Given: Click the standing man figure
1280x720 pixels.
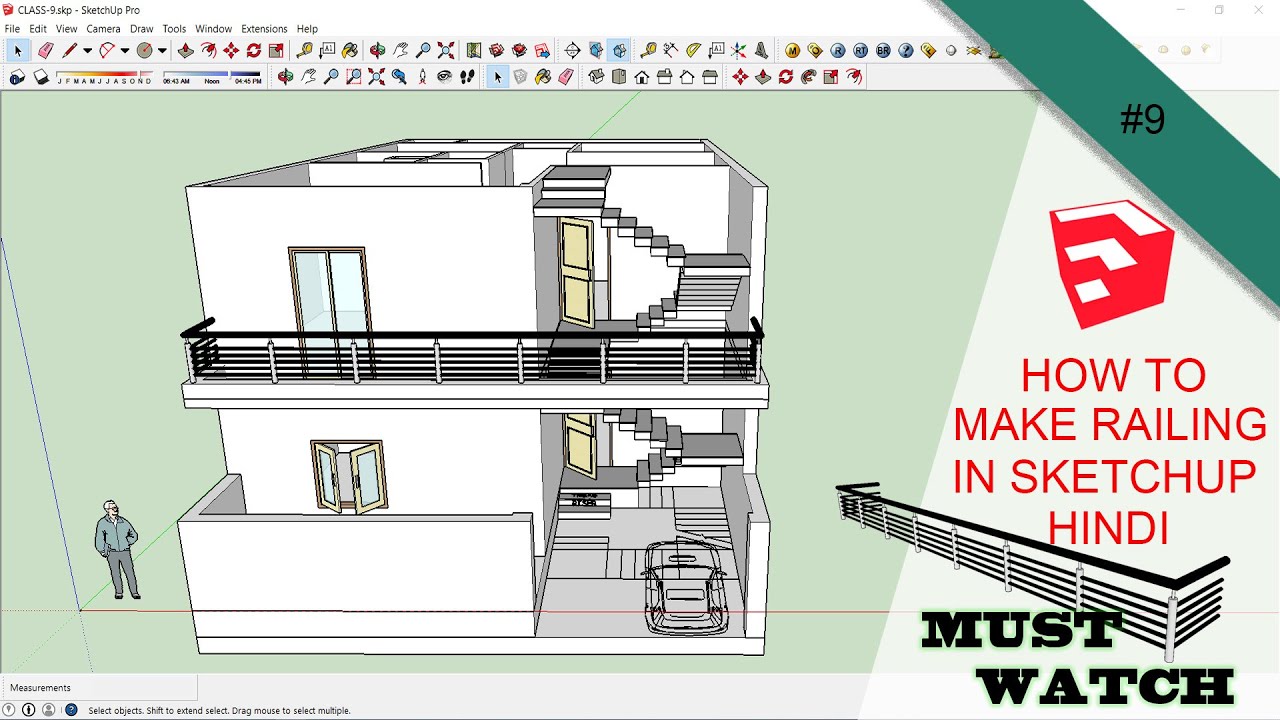Looking at the screenshot, I should 118,550.
